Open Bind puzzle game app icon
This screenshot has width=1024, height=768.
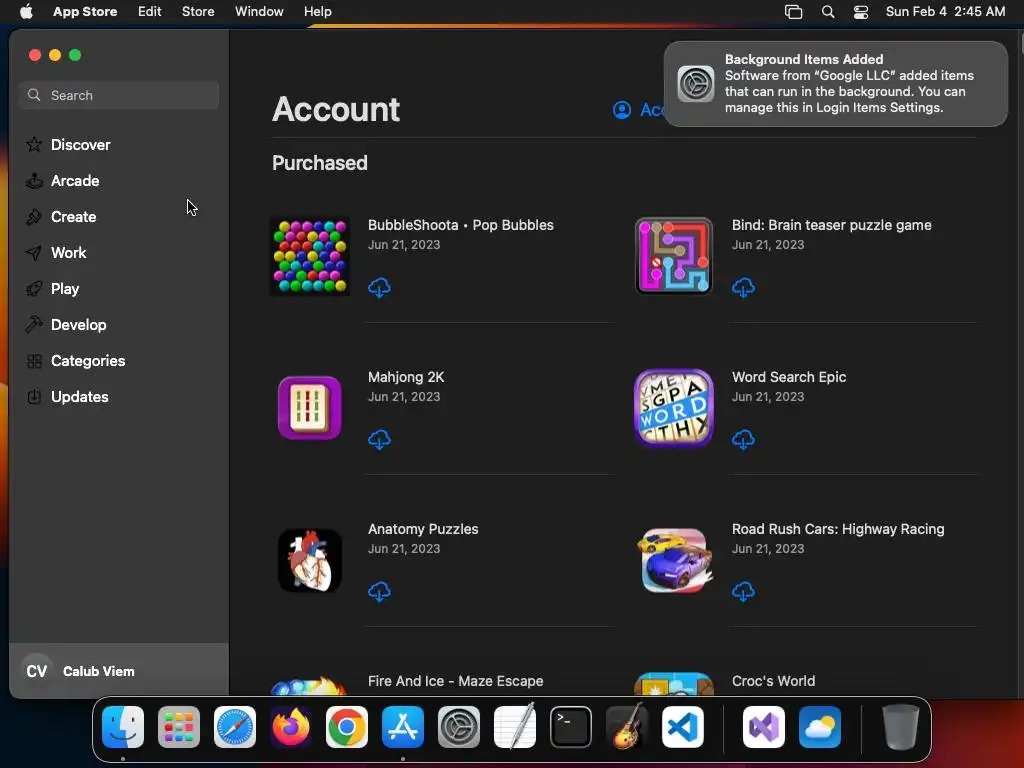(674, 256)
